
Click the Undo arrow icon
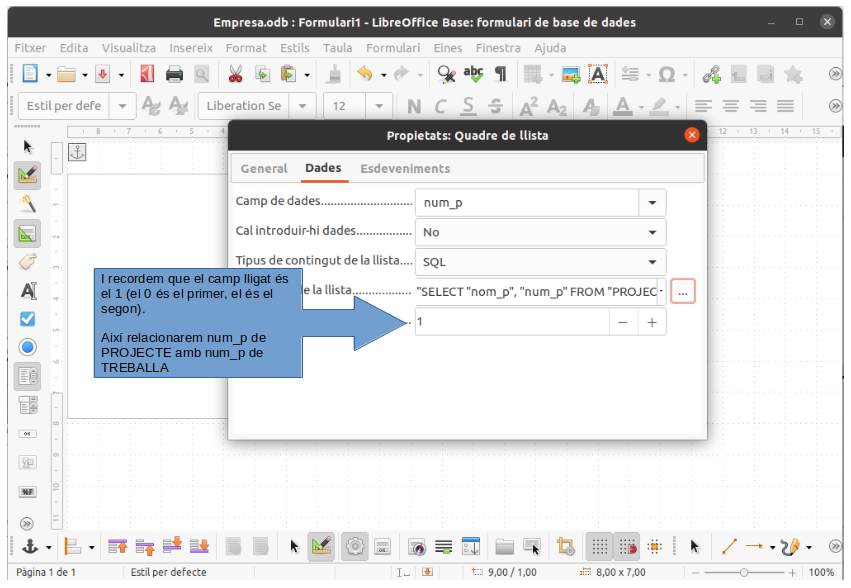[365, 74]
